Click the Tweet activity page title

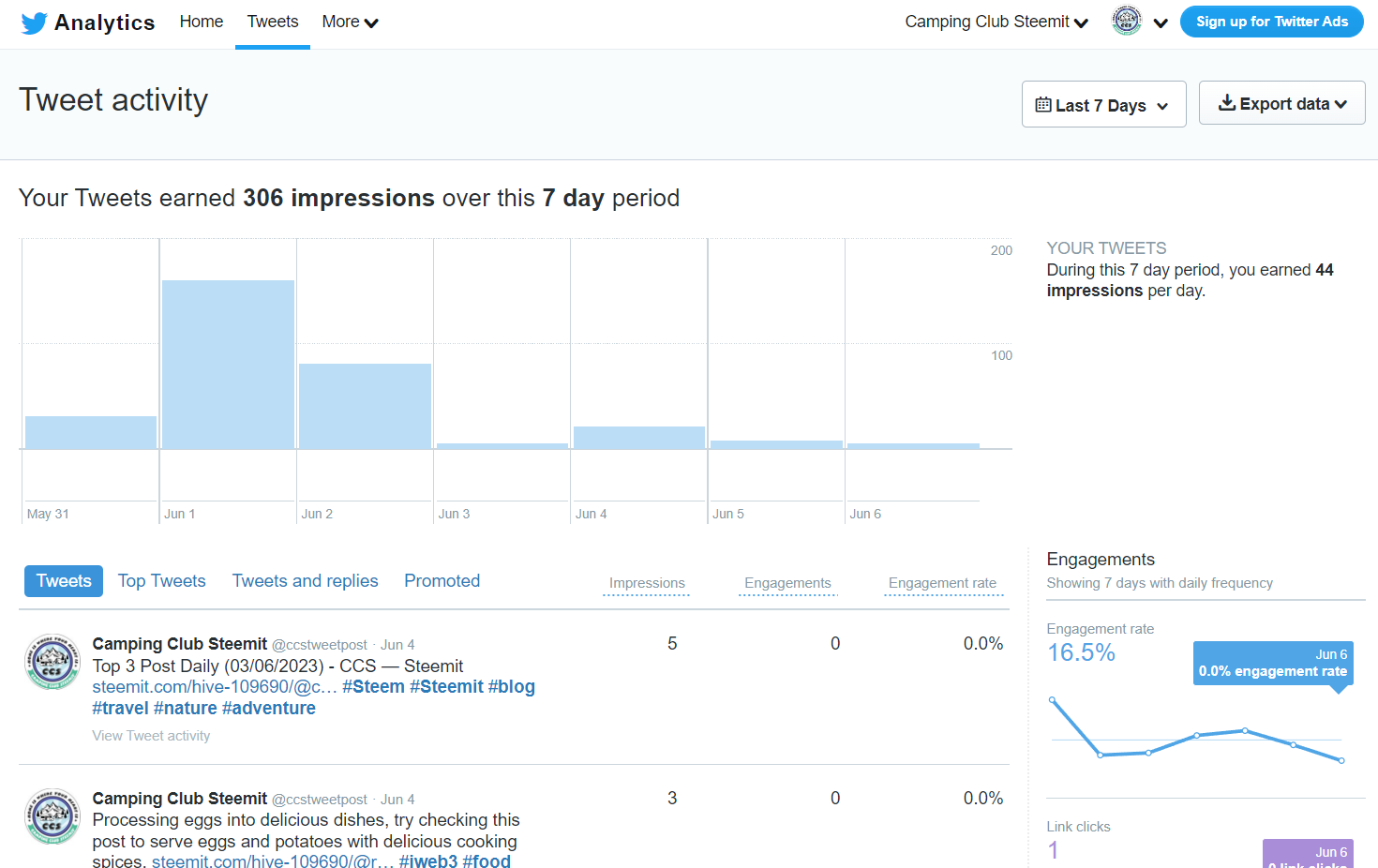click(x=113, y=100)
